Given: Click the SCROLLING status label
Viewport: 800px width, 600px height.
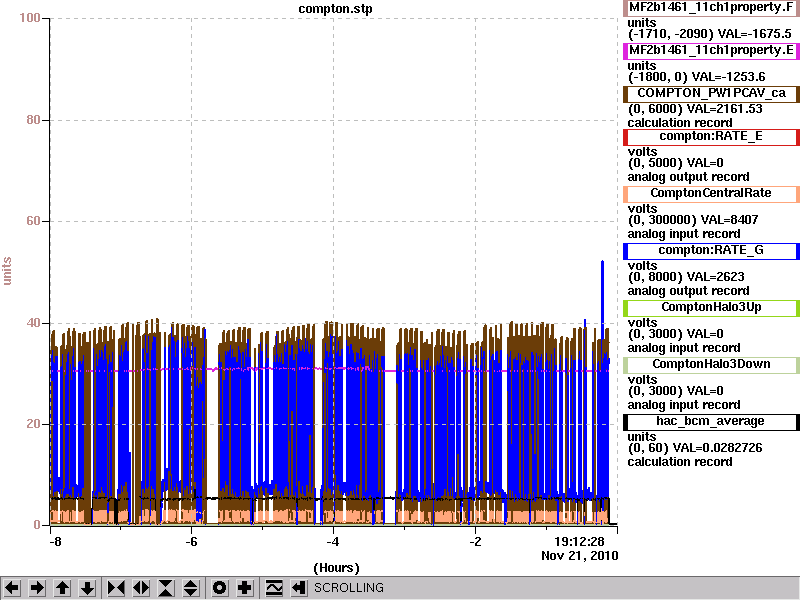Looking at the screenshot, I should [x=349, y=588].
